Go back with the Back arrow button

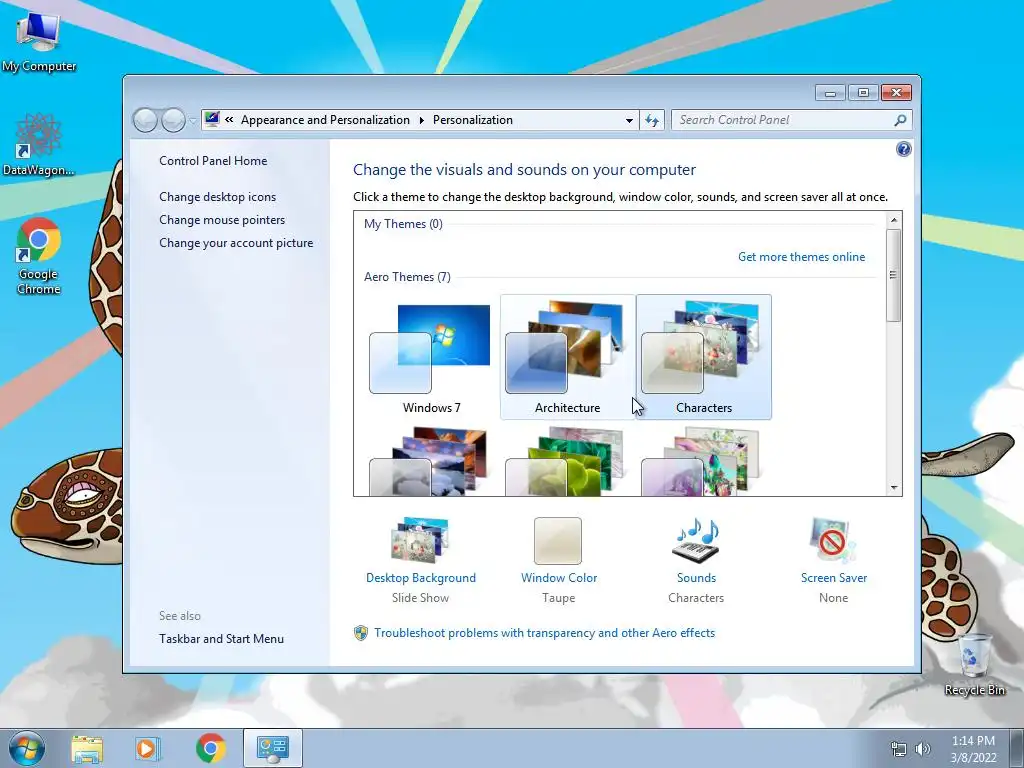tap(145, 120)
